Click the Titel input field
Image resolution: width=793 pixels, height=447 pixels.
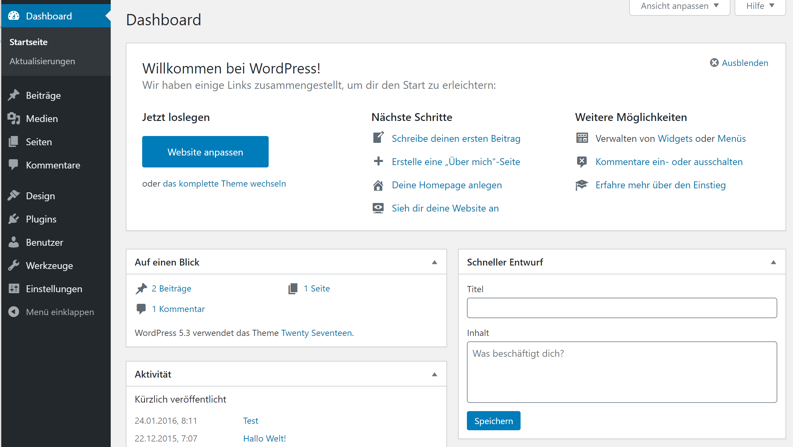[x=622, y=308]
